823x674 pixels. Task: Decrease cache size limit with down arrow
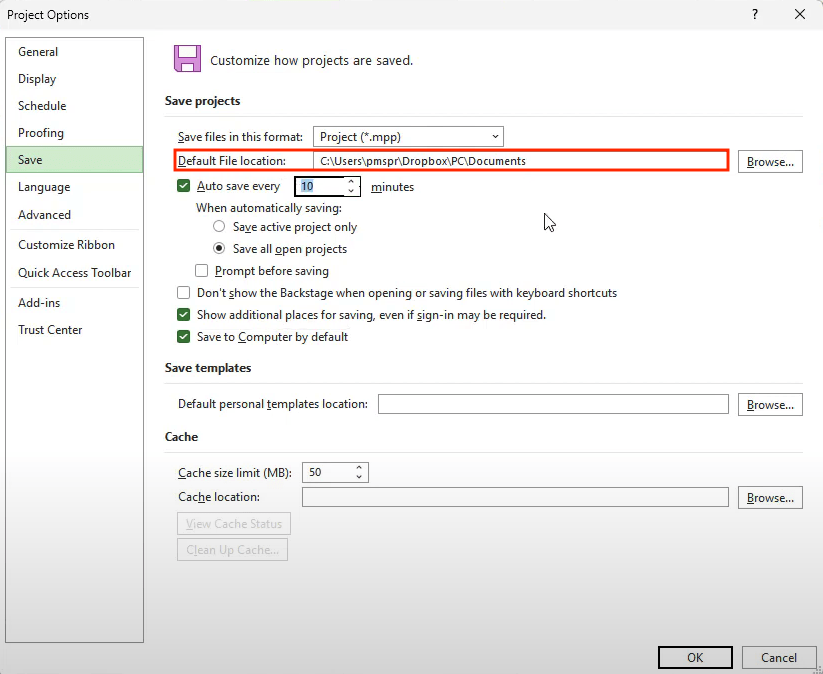tap(360, 477)
